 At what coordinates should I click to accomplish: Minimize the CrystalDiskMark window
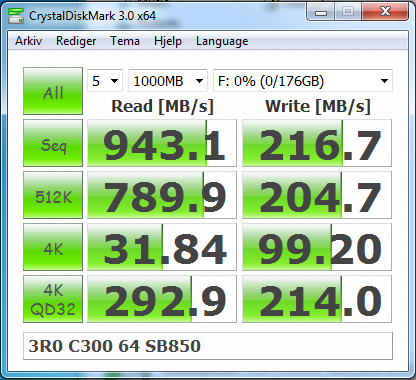321,12
